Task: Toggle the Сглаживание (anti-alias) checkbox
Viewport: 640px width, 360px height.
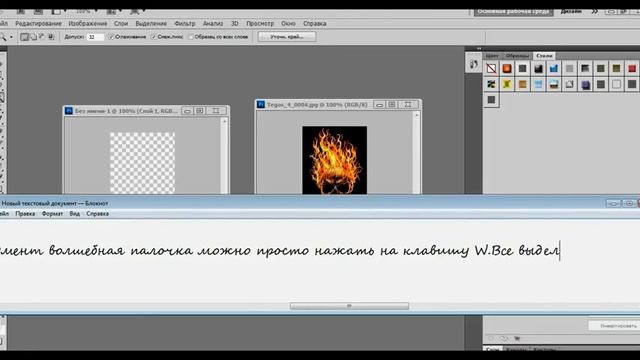Action: coord(111,37)
